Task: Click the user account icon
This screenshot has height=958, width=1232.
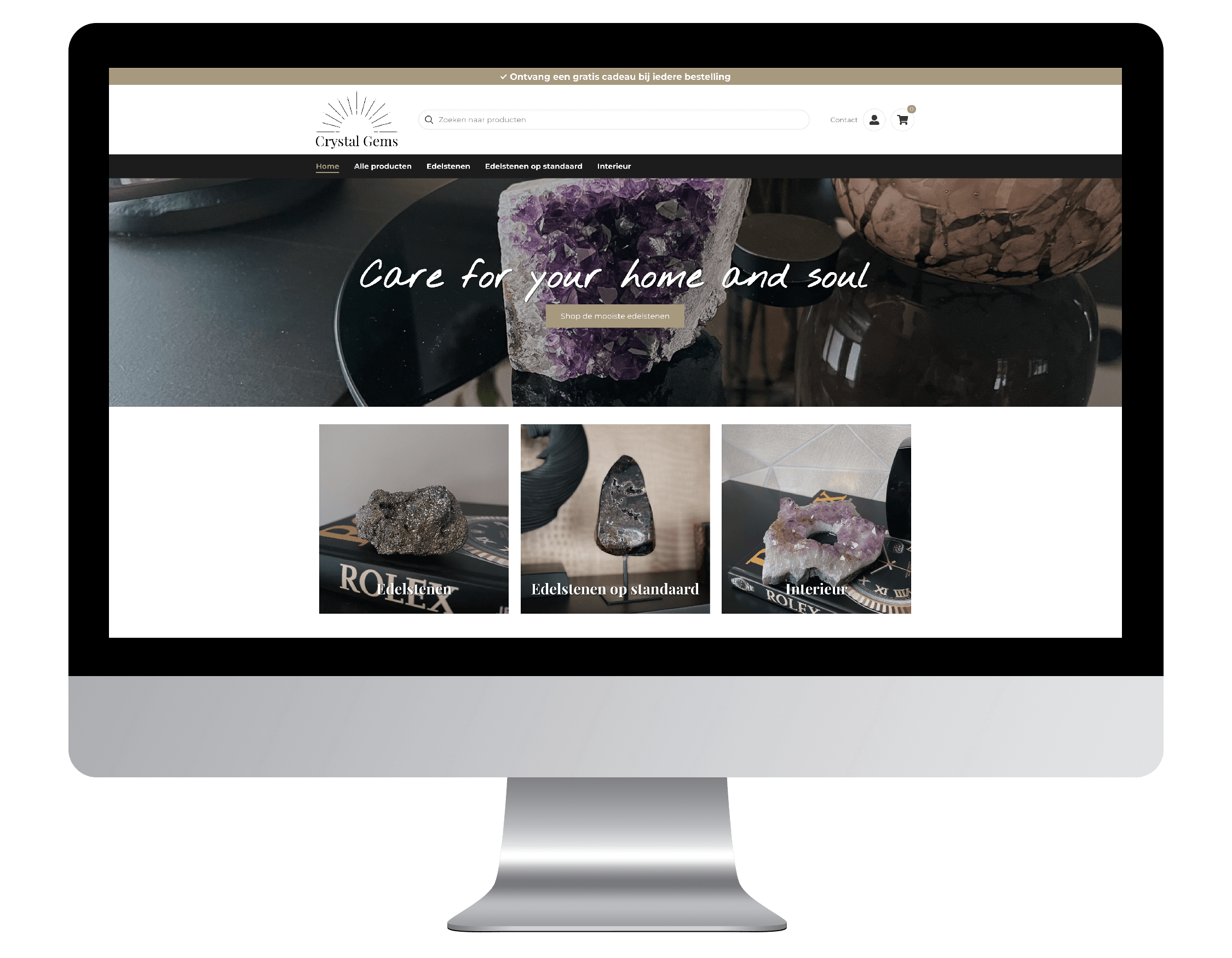Action: 873,119
